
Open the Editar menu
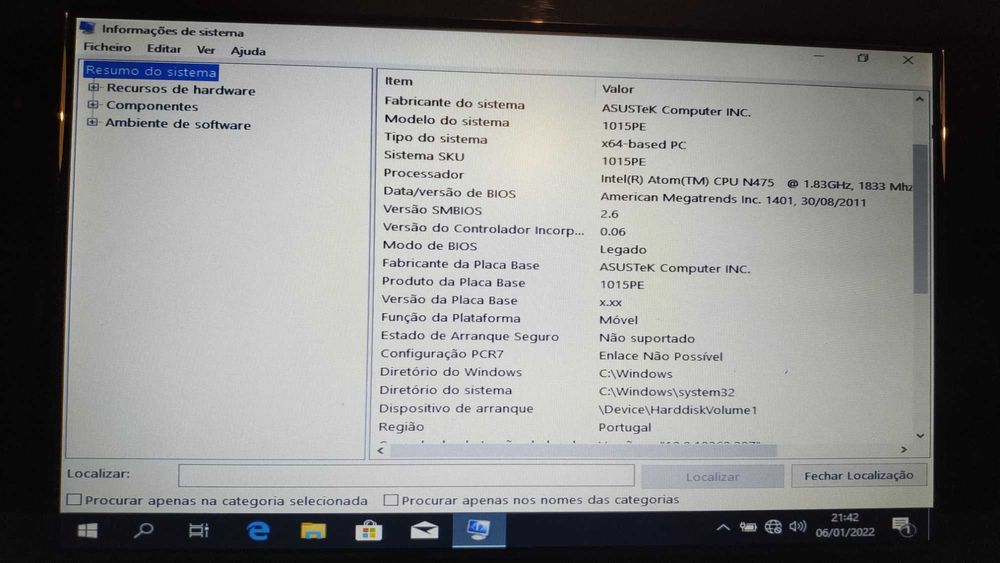[x=164, y=48]
